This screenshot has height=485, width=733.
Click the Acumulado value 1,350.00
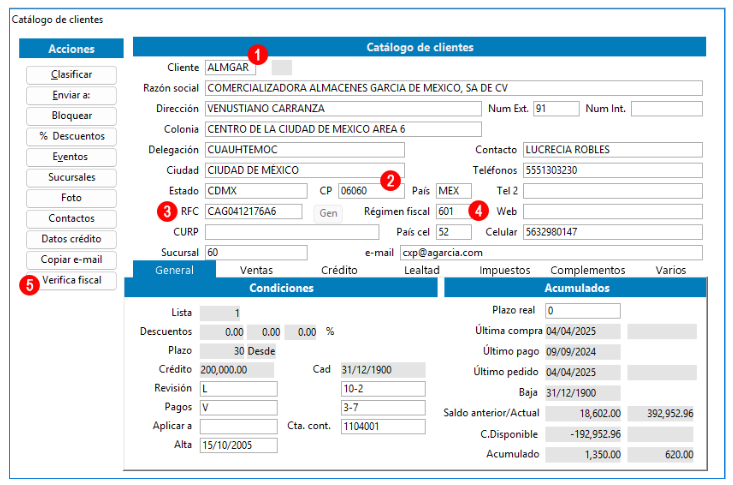(582, 455)
